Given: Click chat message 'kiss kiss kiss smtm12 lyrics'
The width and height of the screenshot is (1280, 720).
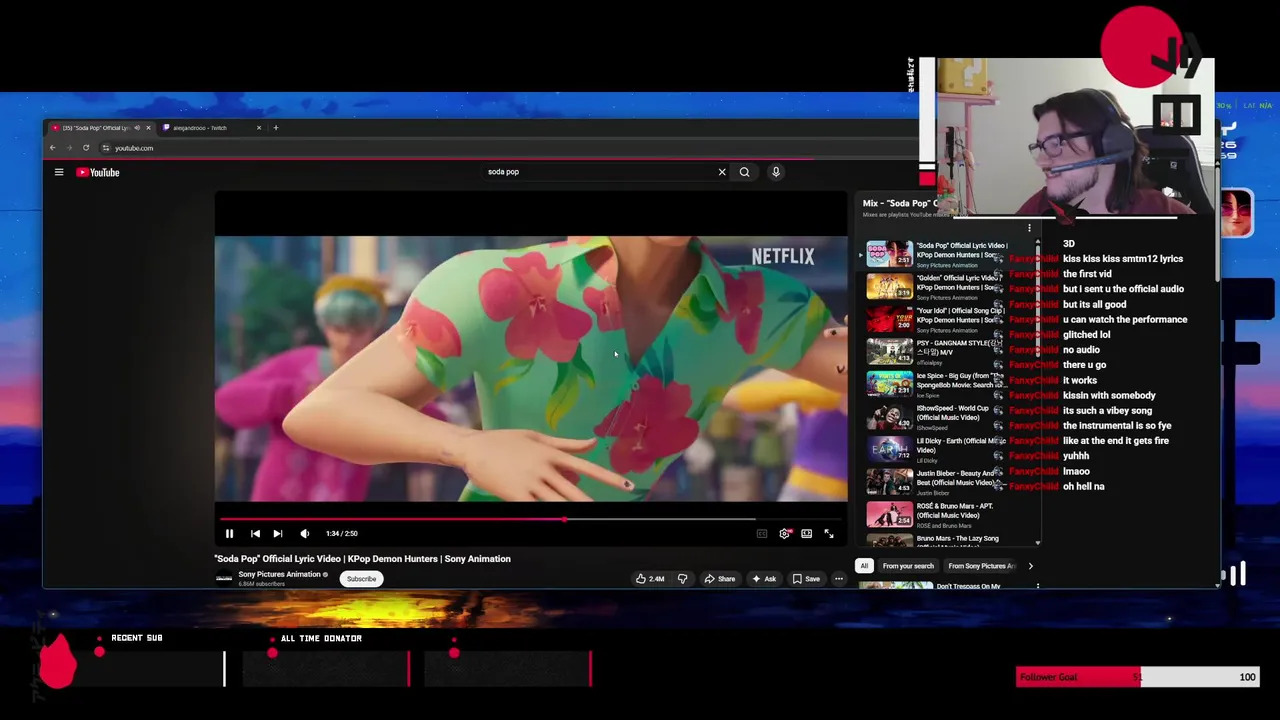Looking at the screenshot, I should (1122, 259).
